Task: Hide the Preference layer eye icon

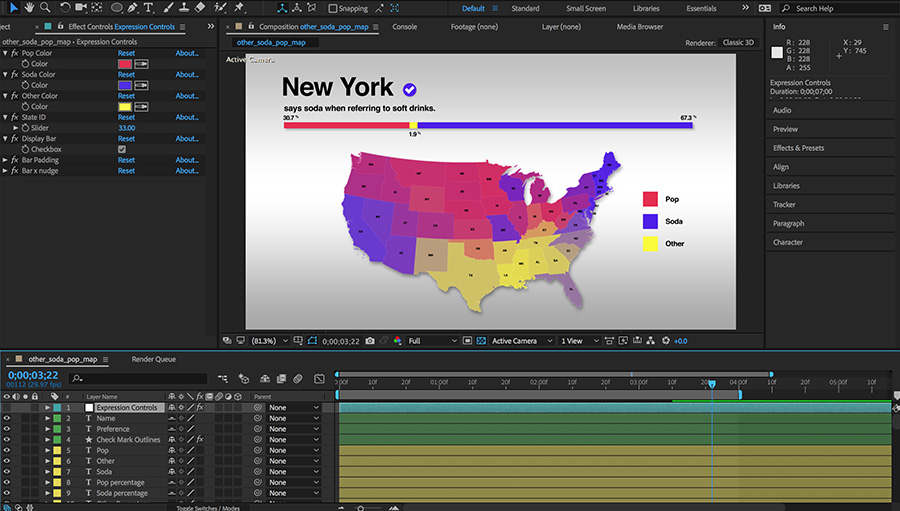Action: coord(6,429)
